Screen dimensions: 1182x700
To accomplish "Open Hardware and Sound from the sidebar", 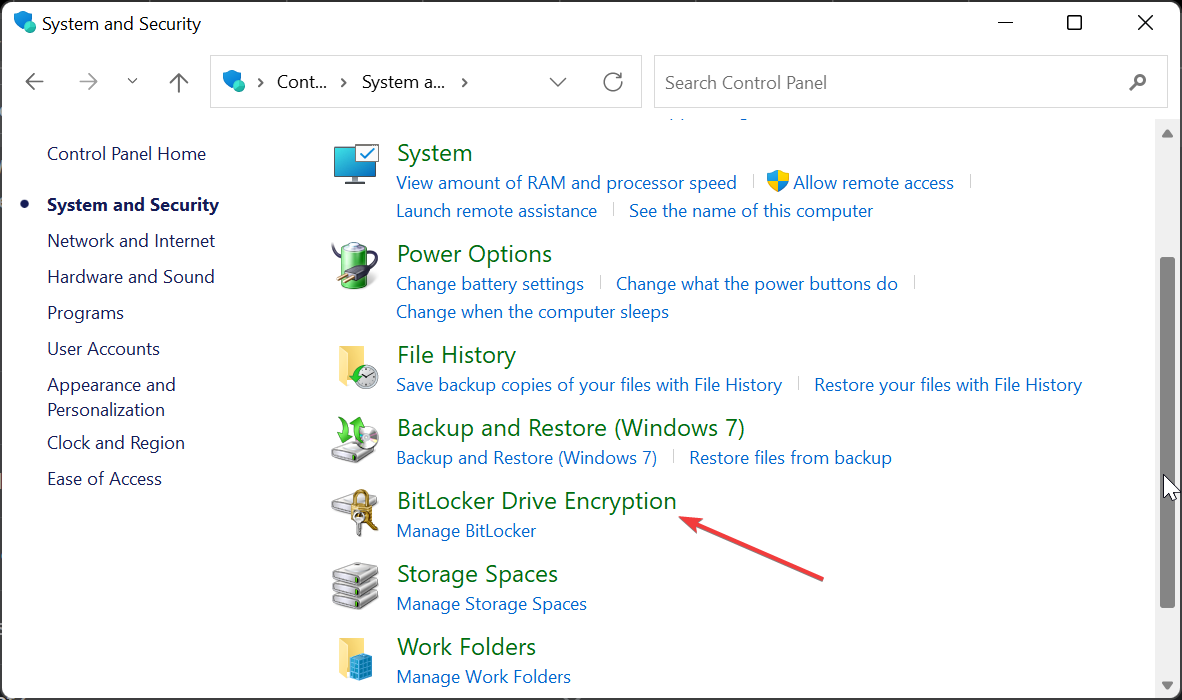I will pos(131,276).
